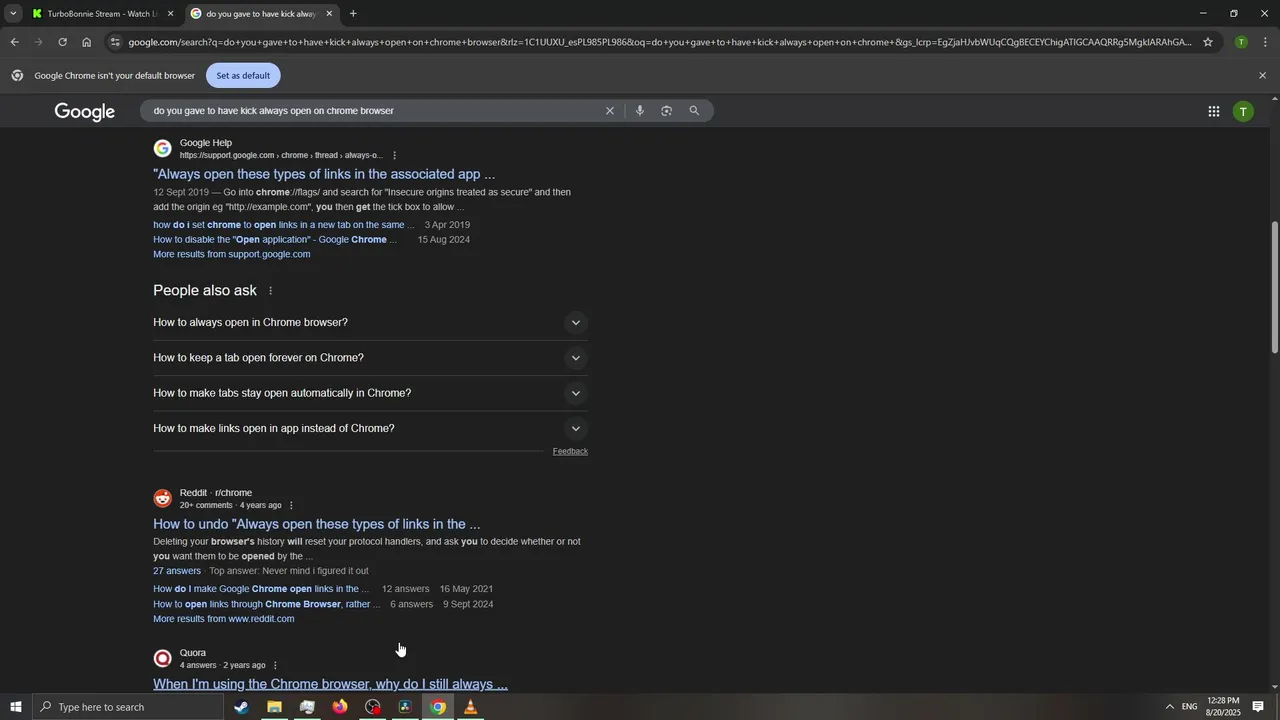The width and height of the screenshot is (1280, 720).
Task: Close the TurboBonnie Stream tab
Action: pyautogui.click(x=170, y=14)
